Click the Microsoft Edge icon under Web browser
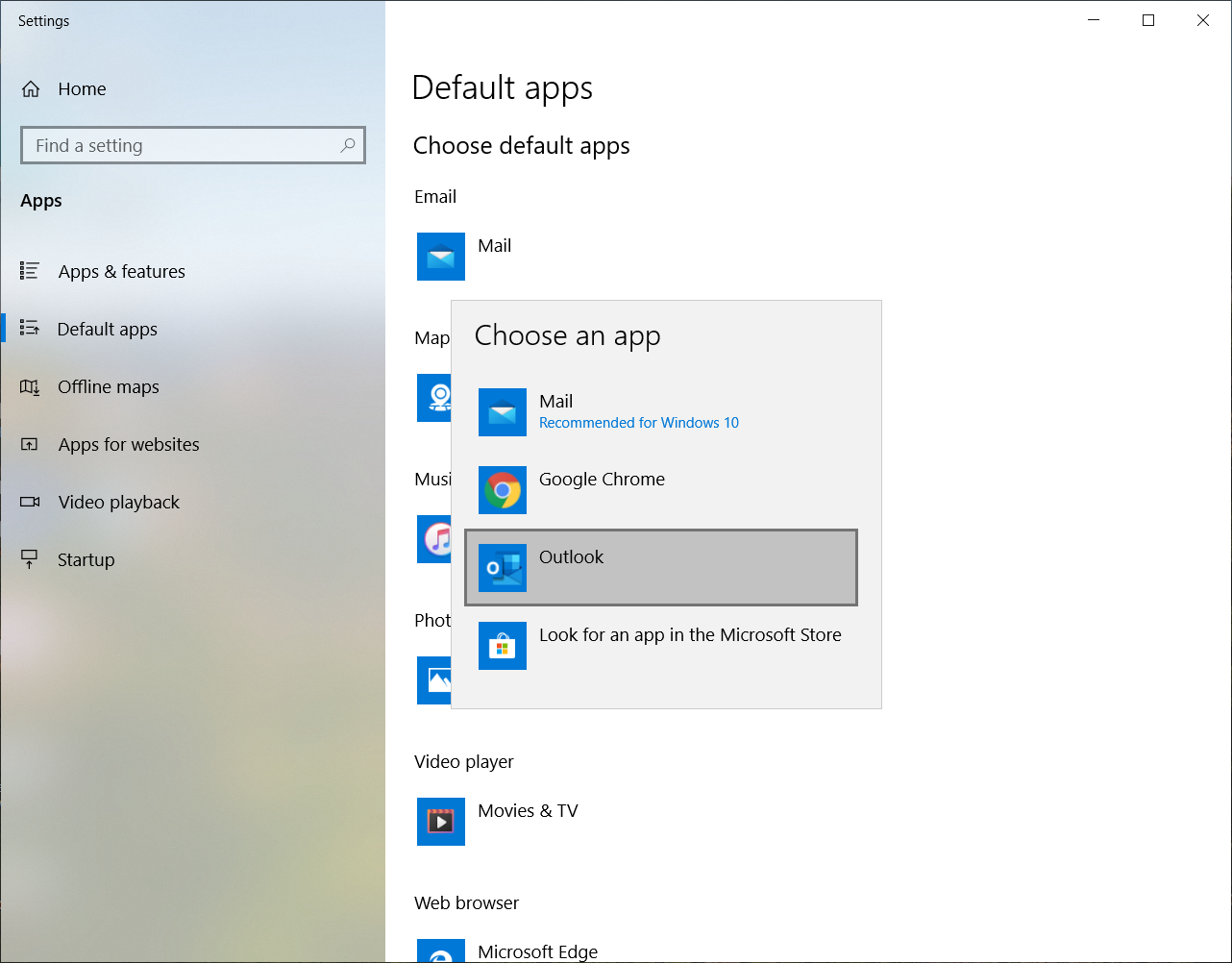This screenshot has height=963, width=1232. (x=441, y=951)
